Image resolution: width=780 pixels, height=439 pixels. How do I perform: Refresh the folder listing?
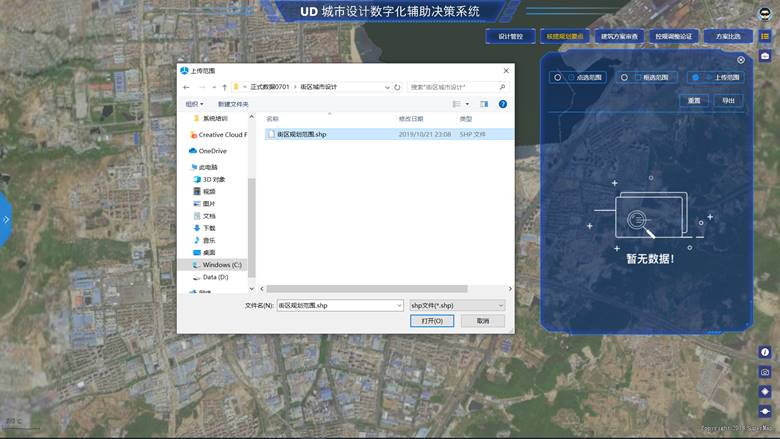pyautogui.click(x=397, y=87)
